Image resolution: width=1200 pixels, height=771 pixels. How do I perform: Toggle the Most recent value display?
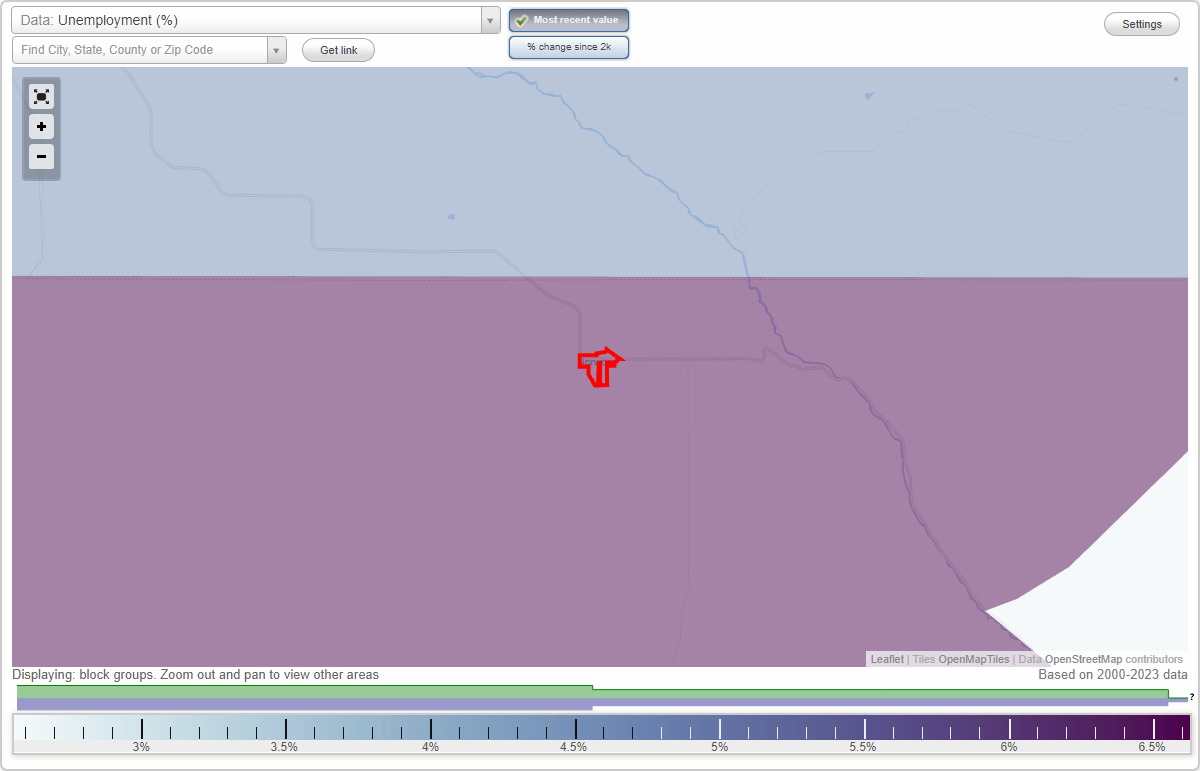[x=568, y=20]
